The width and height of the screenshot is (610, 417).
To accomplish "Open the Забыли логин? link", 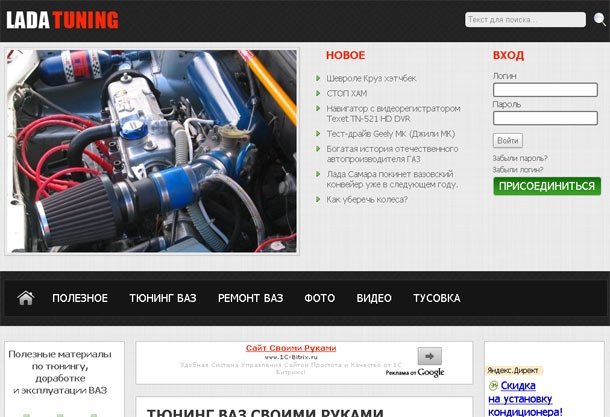I will (518, 170).
